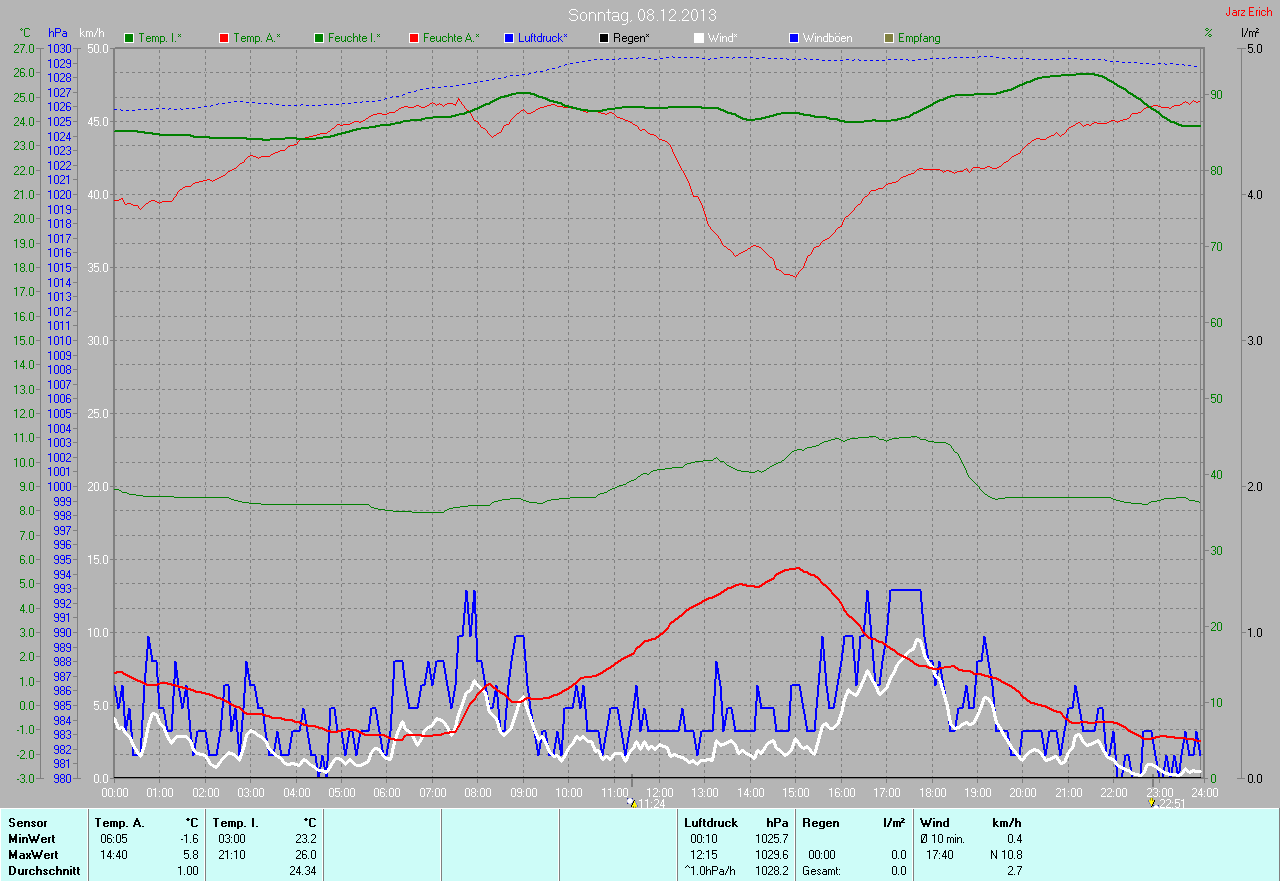
Task: Click the Temp. A. column header
Action: pyautogui.click(x=119, y=823)
